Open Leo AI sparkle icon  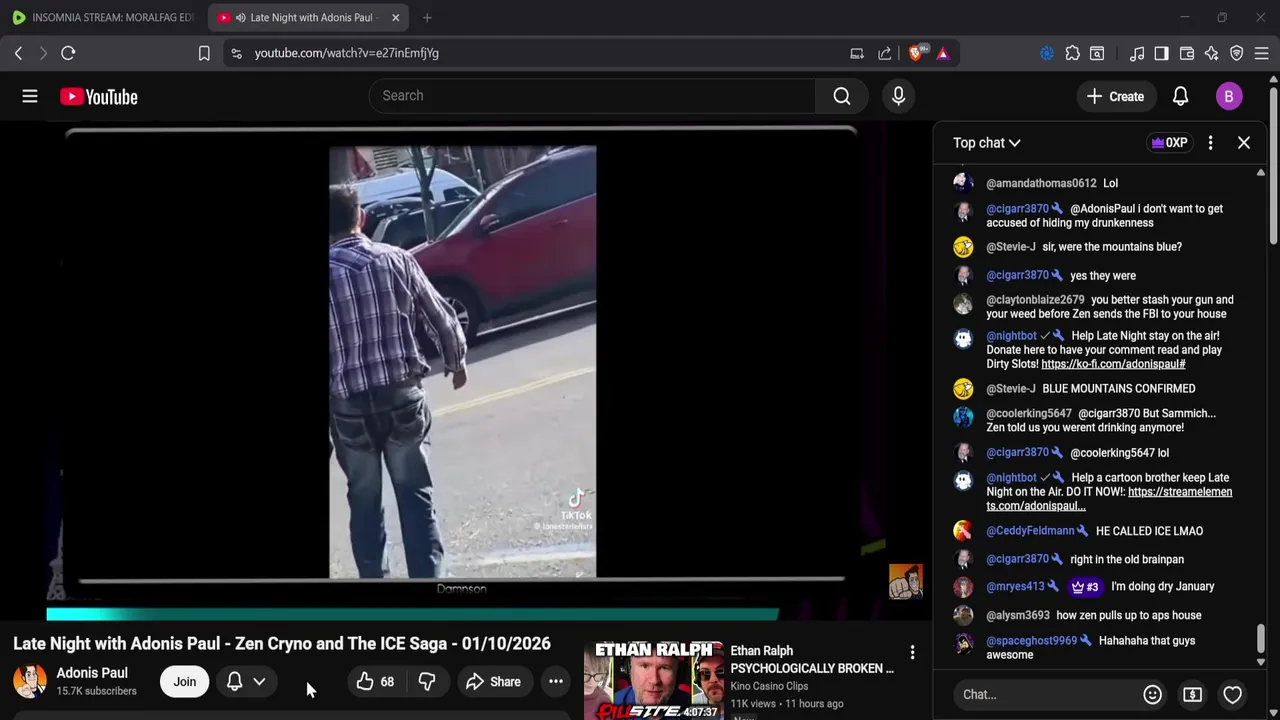pyautogui.click(x=1211, y=53)
